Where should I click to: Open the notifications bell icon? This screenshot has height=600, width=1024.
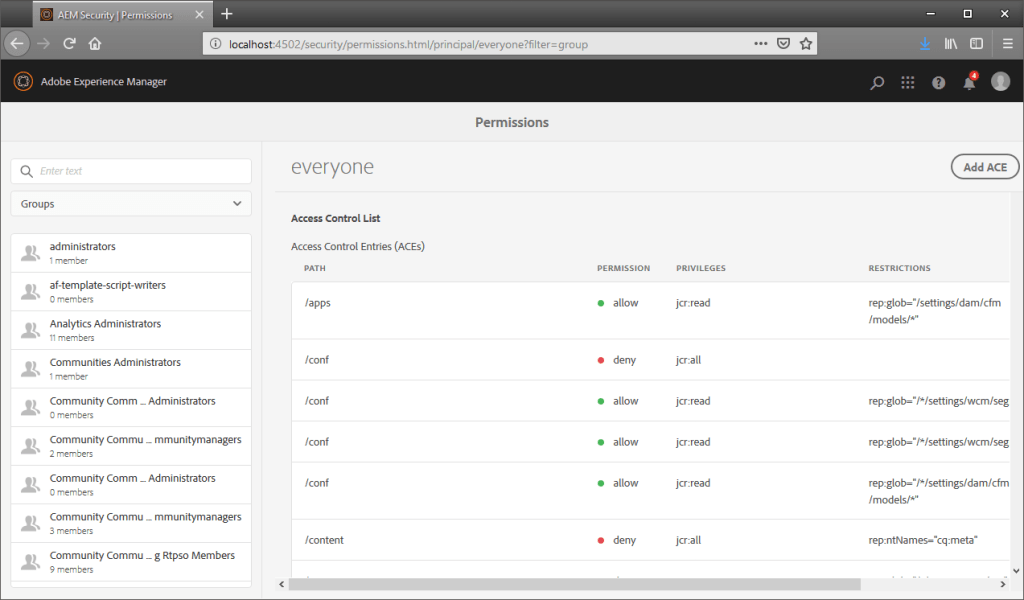pyautogui.click(x=970, y=82)
